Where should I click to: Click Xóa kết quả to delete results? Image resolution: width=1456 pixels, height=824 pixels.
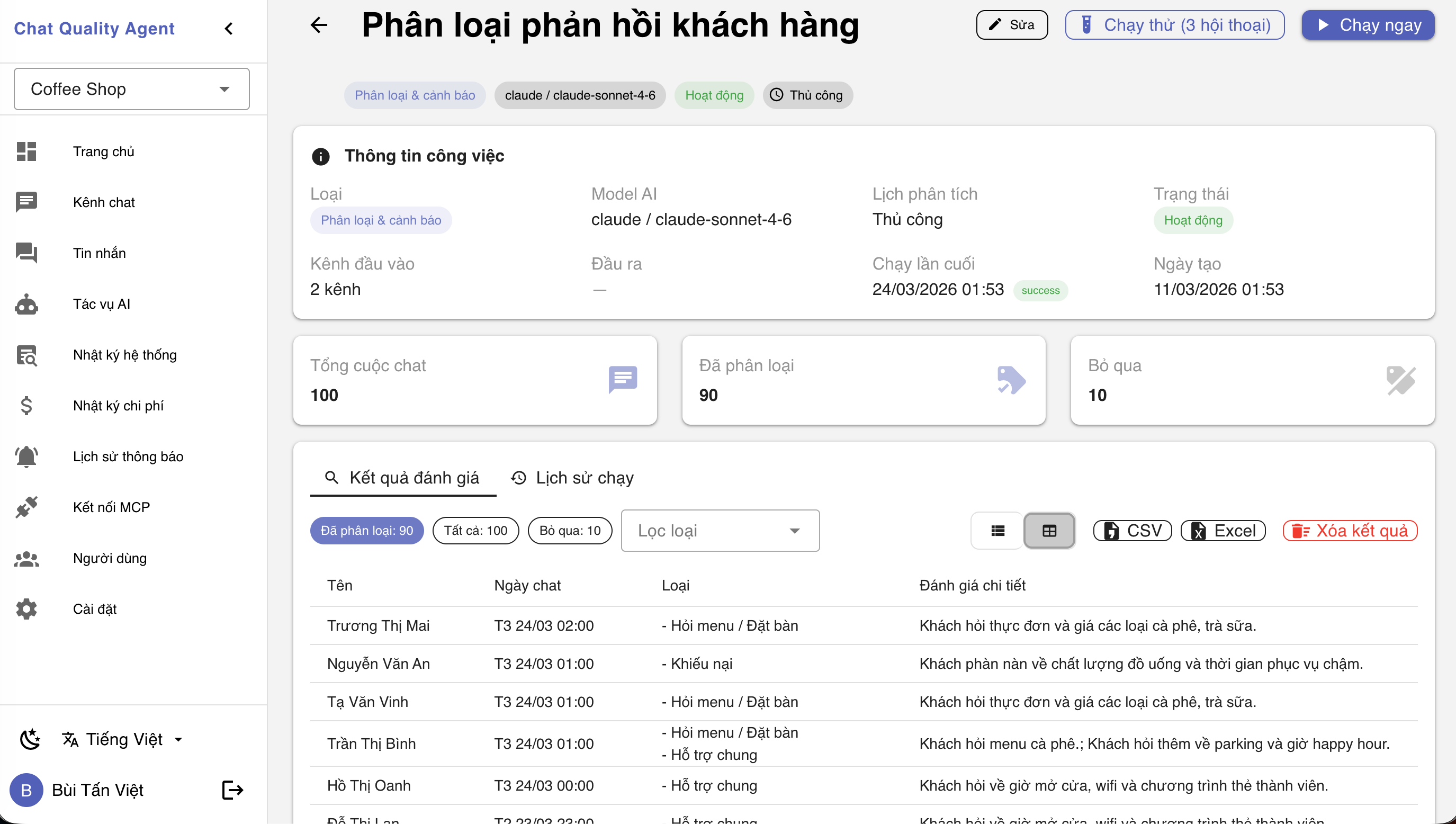tap(1350, 530)
